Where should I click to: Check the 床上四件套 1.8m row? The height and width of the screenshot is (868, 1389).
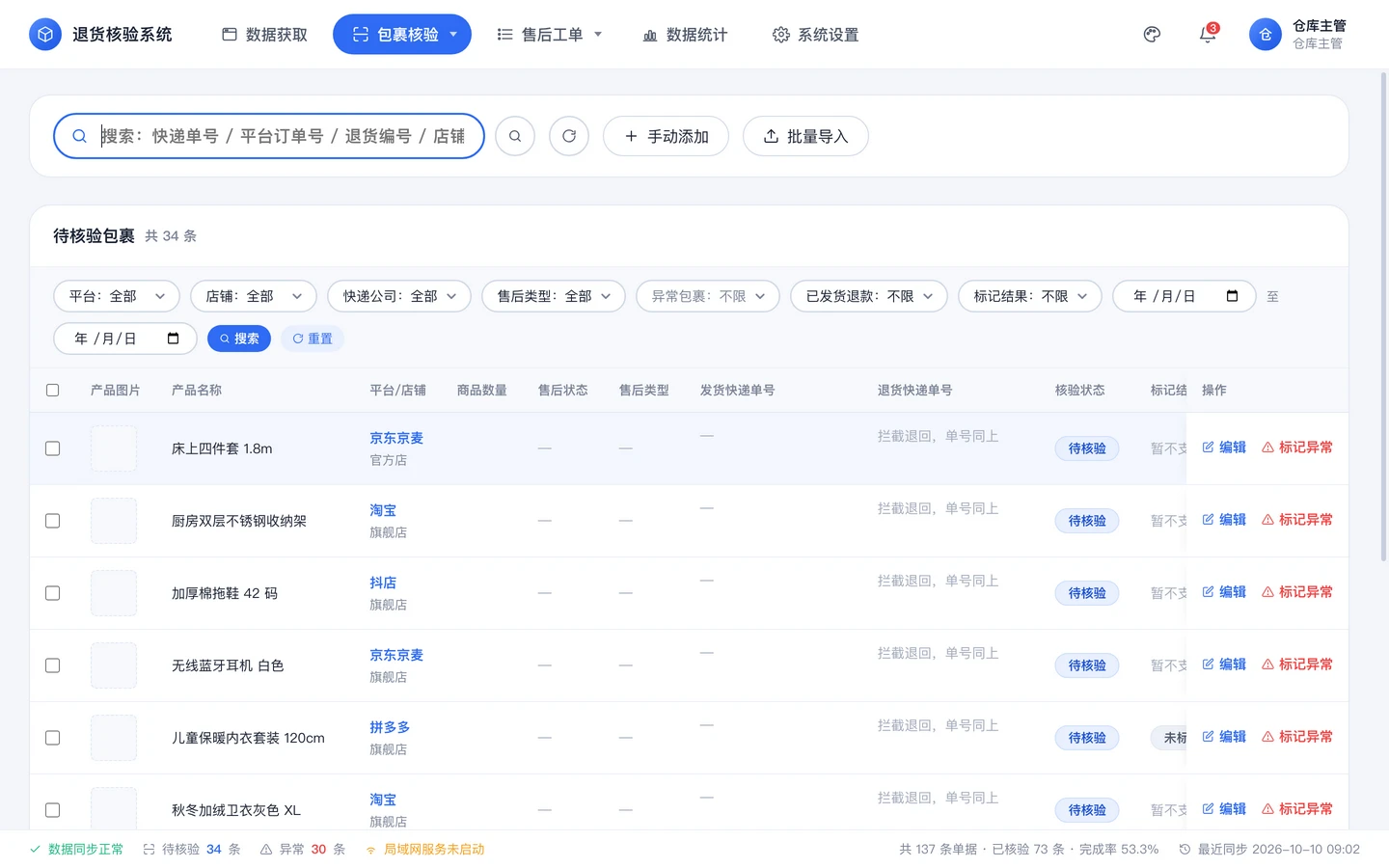(x=53, y=448)
